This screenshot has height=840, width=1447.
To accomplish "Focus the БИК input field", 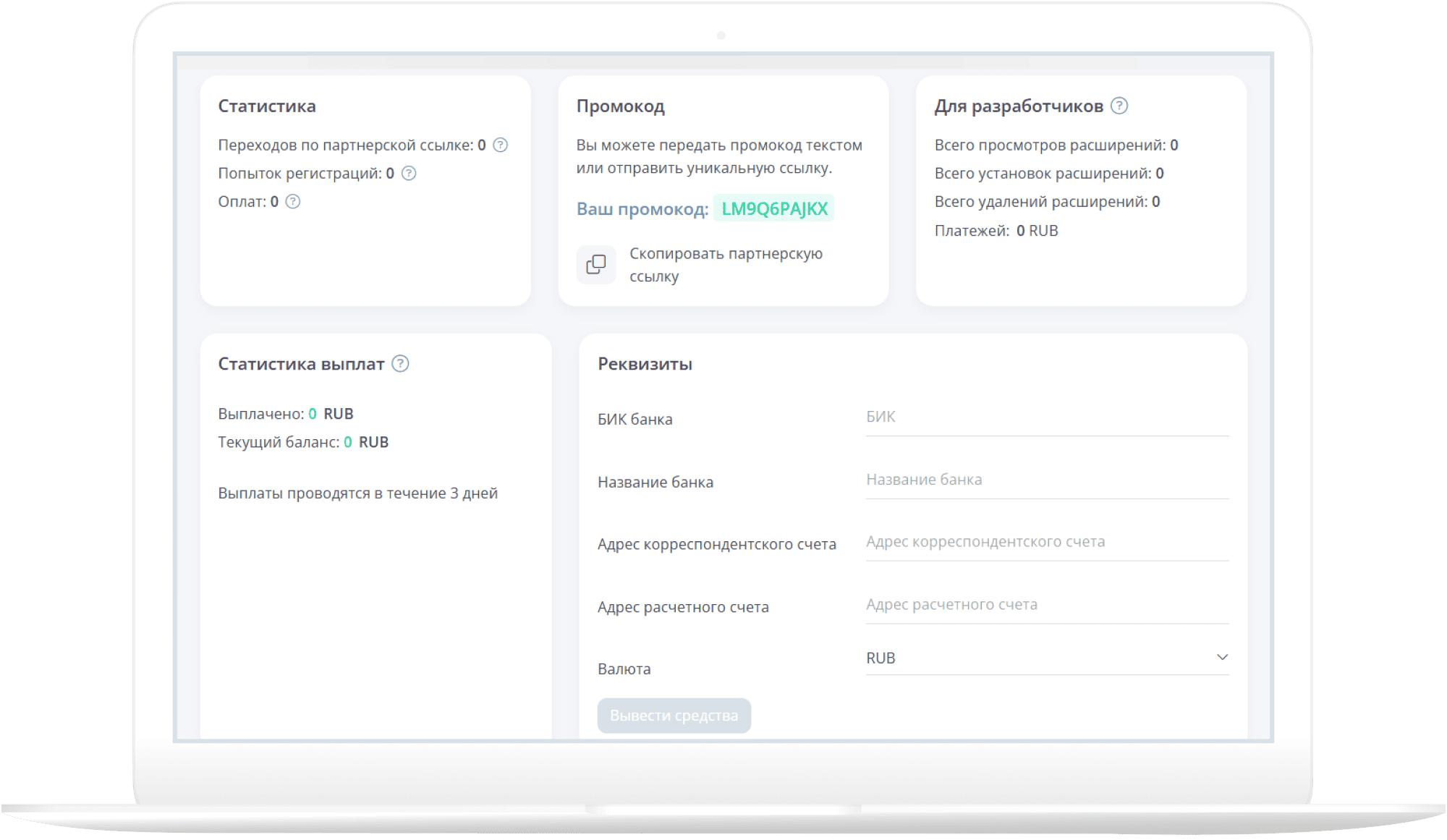I will (1046, 417).
